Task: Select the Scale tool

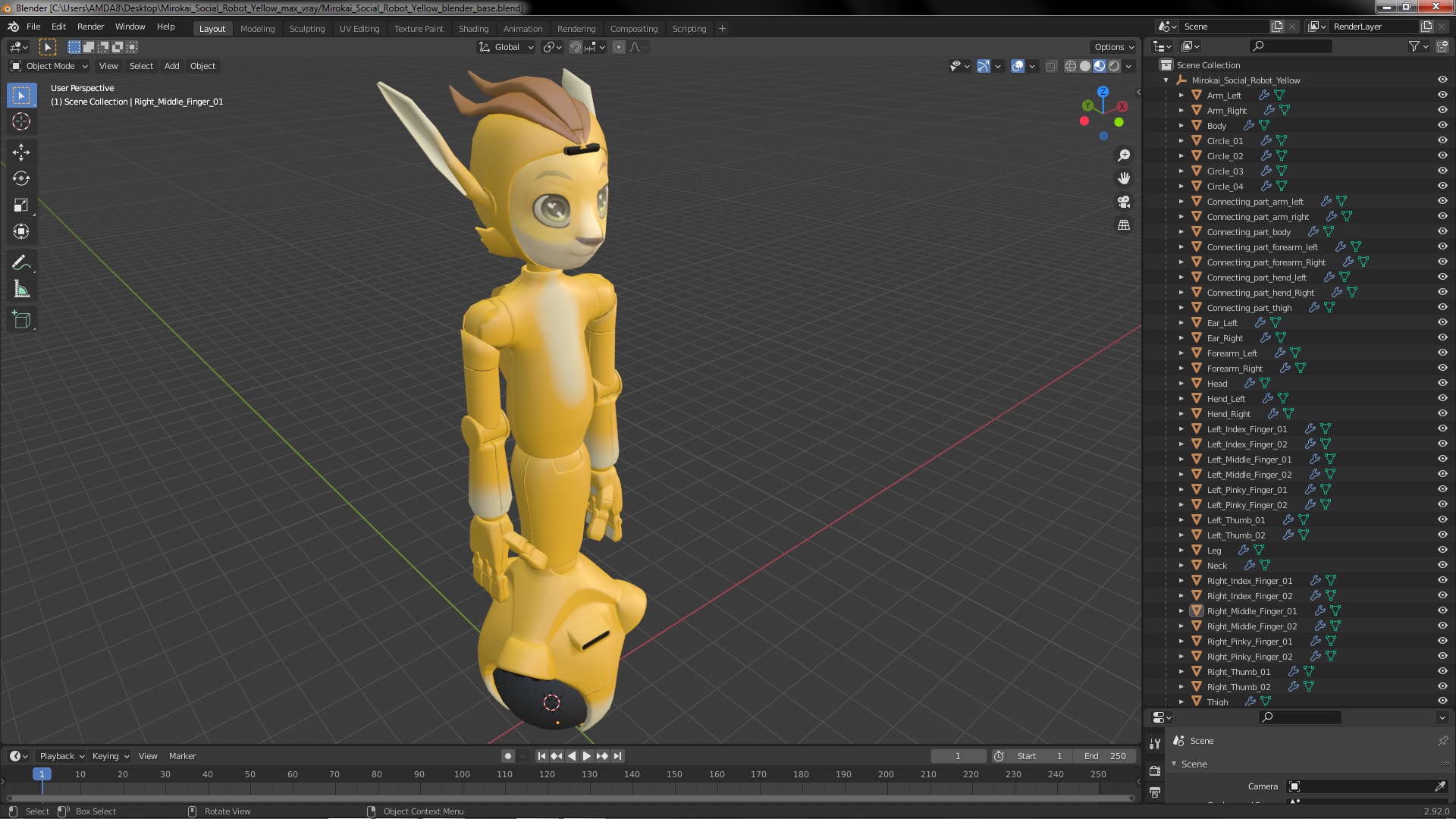Action: tap(21, 206)
